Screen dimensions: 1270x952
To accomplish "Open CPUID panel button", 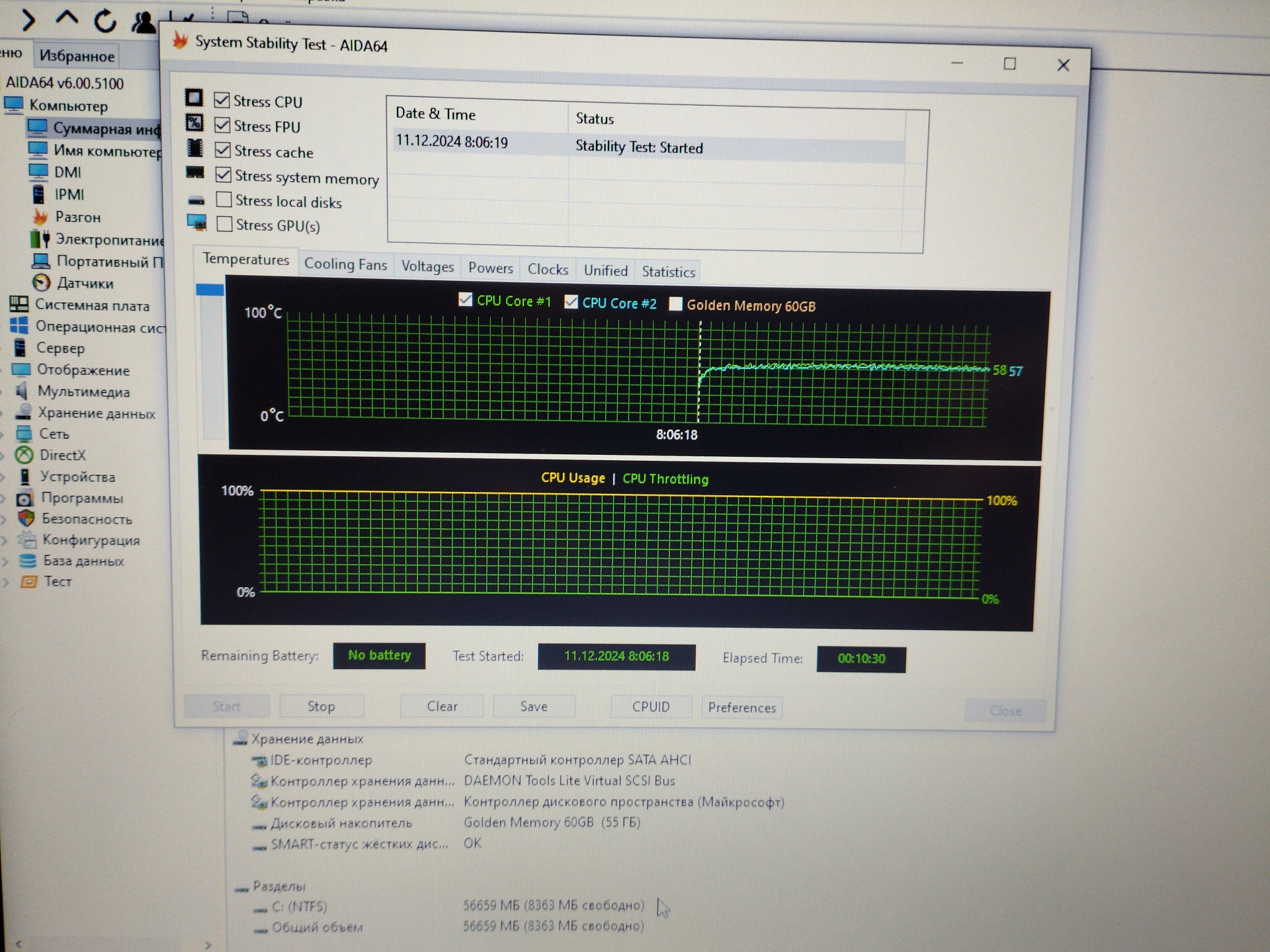I will [x=651, y=707].
